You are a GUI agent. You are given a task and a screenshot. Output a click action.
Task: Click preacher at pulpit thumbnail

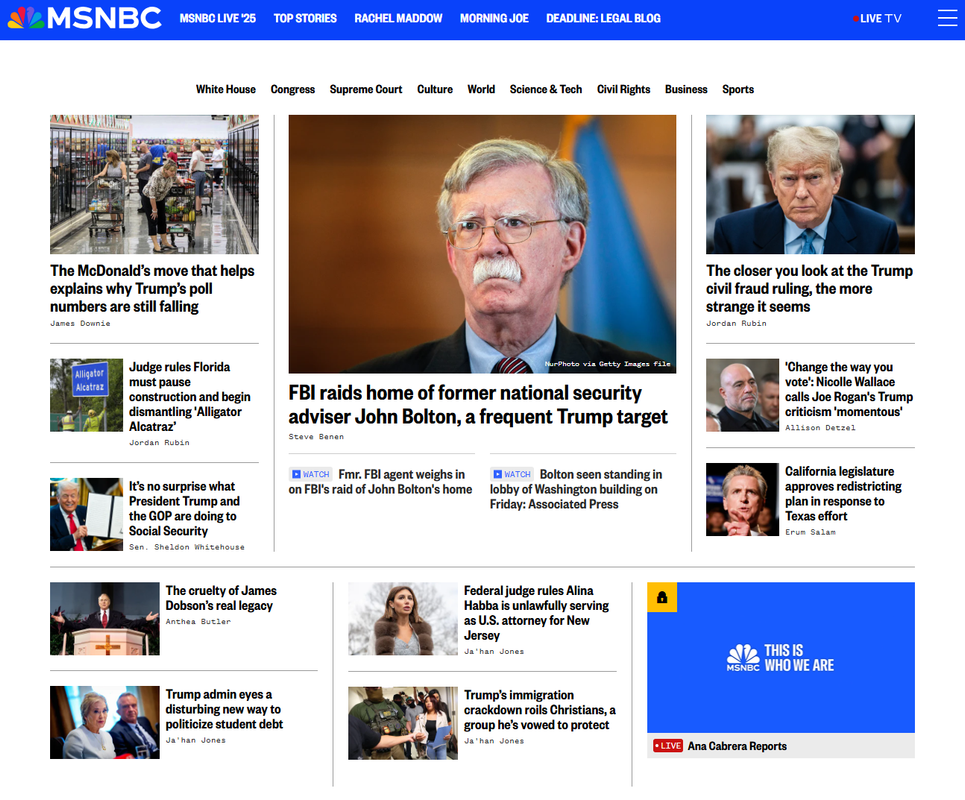(105, 619)
